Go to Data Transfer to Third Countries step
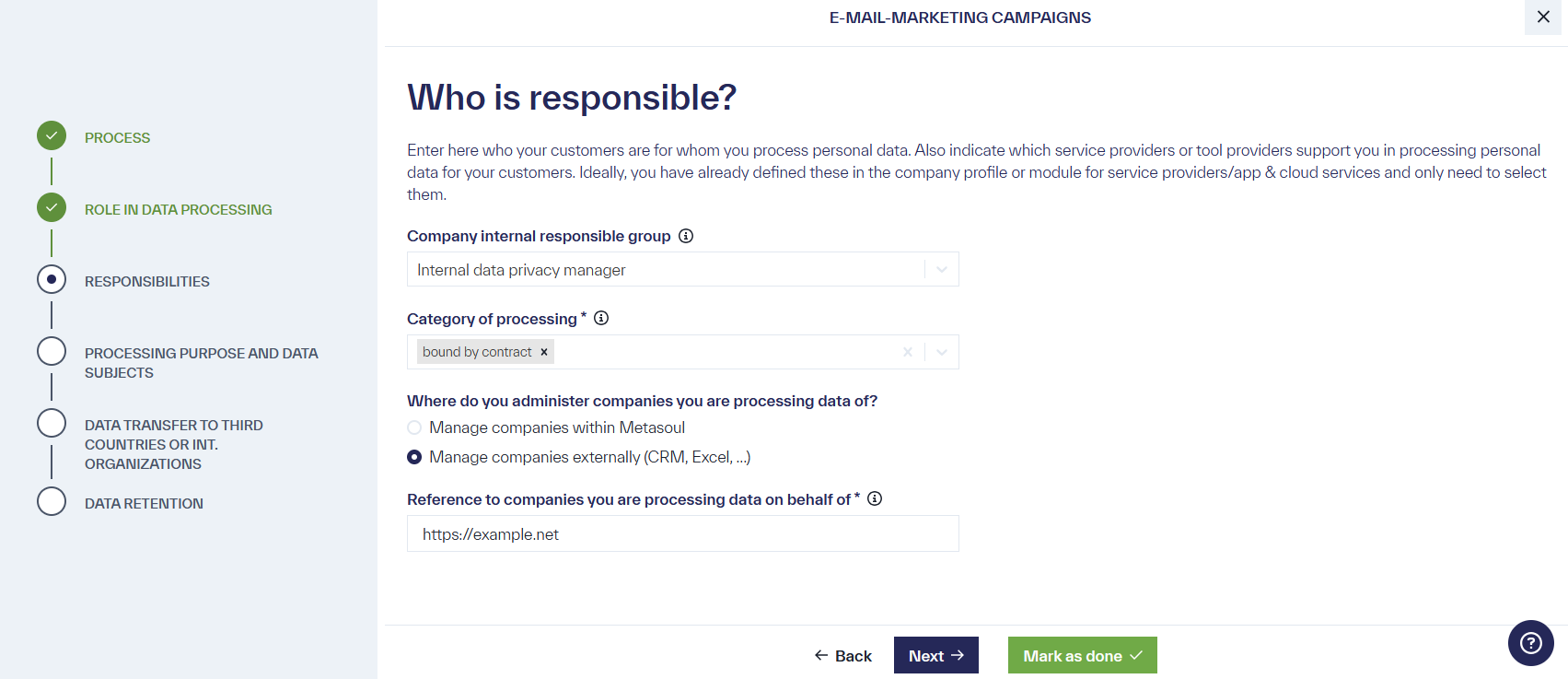Image resolution: width=1568 pixels, height=679 pixels. pyautogui.click(x=52, y=423)
